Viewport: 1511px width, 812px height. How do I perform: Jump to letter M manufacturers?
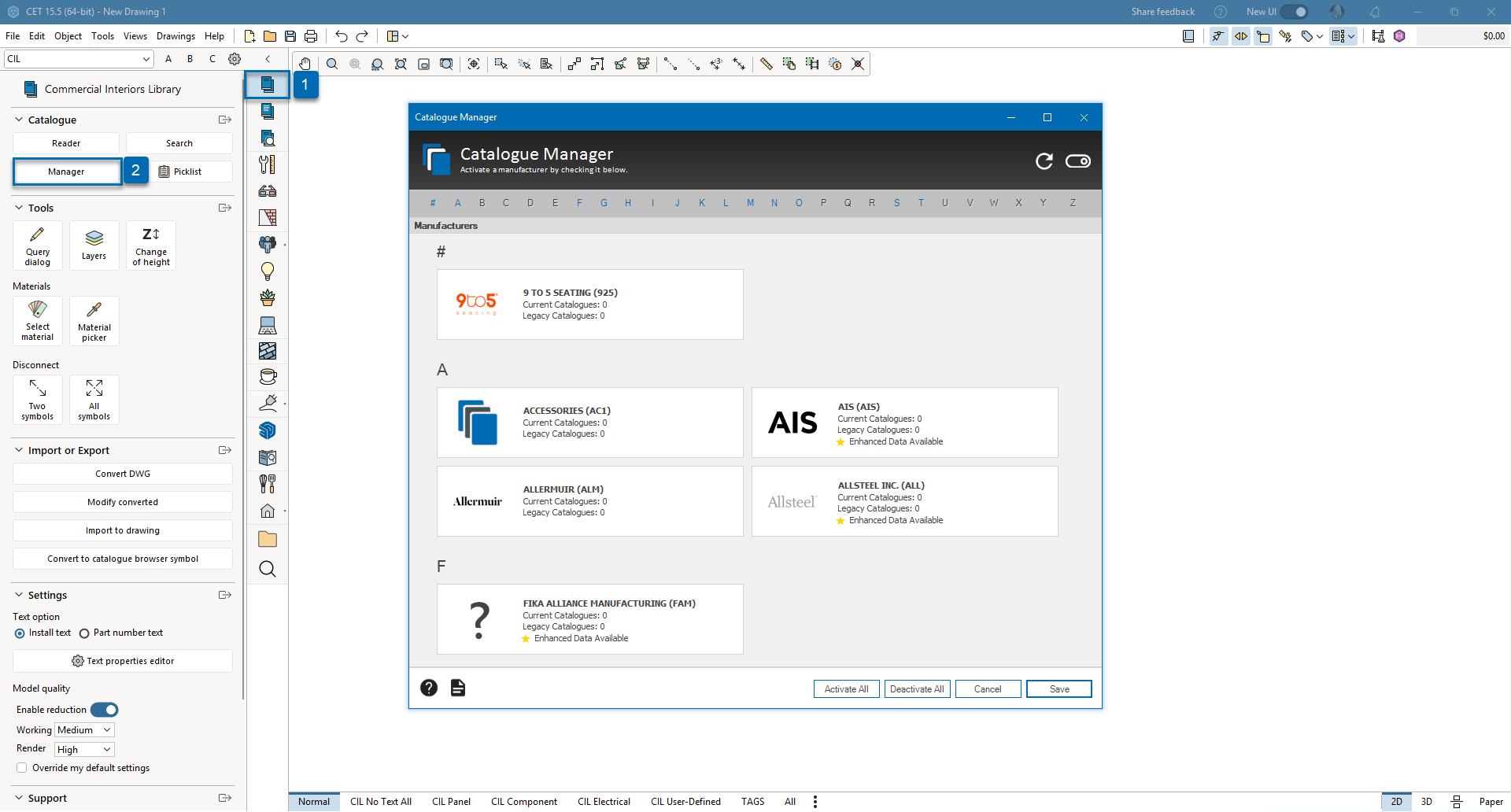coord(750,203)
